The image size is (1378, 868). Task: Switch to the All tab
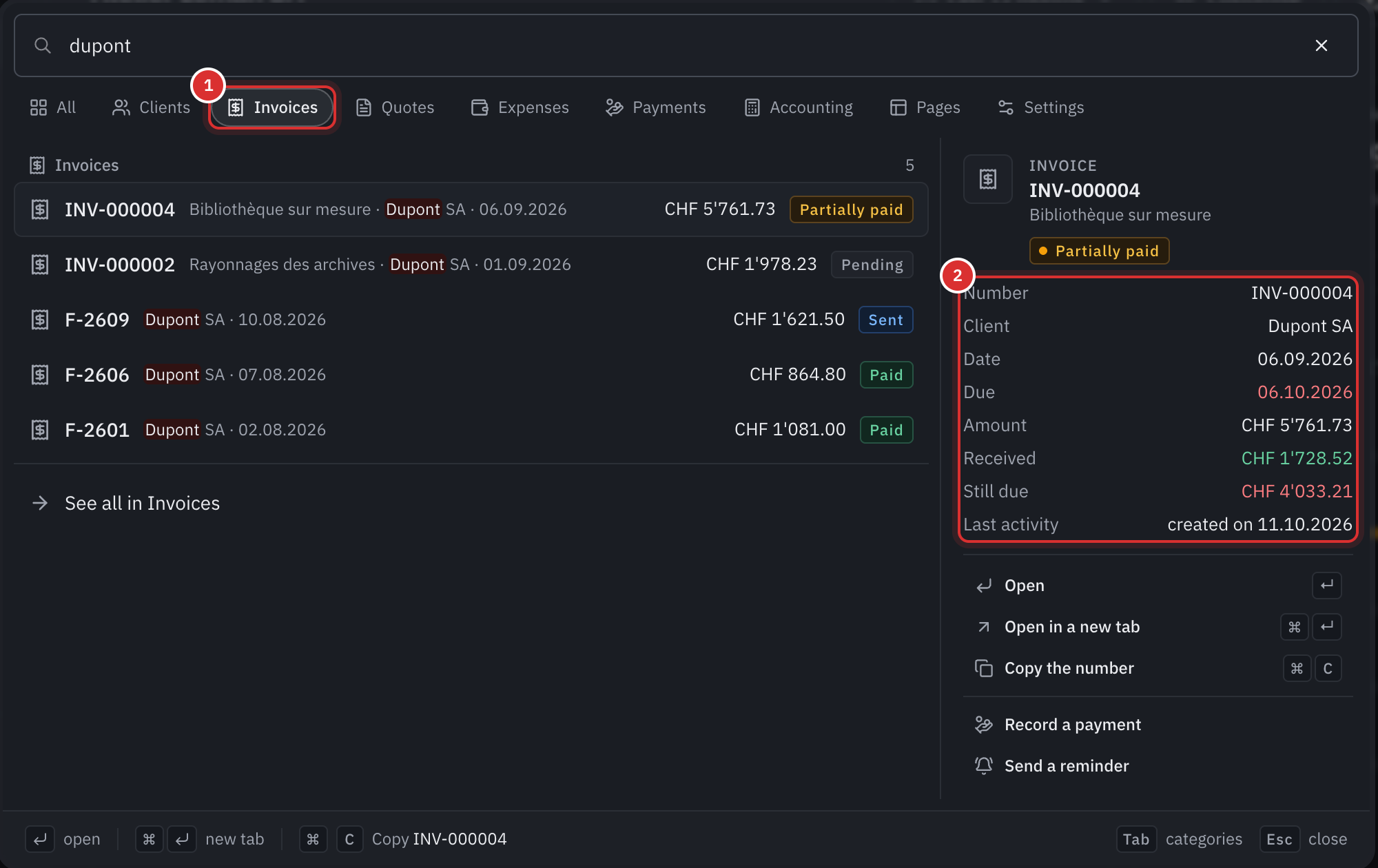(53, 107)
